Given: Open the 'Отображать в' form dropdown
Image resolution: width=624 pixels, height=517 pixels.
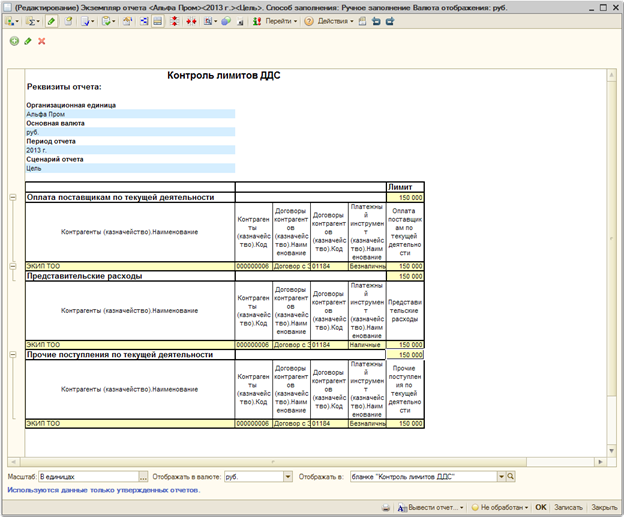Looking at the screenshot, I should [x=499, y=477].
